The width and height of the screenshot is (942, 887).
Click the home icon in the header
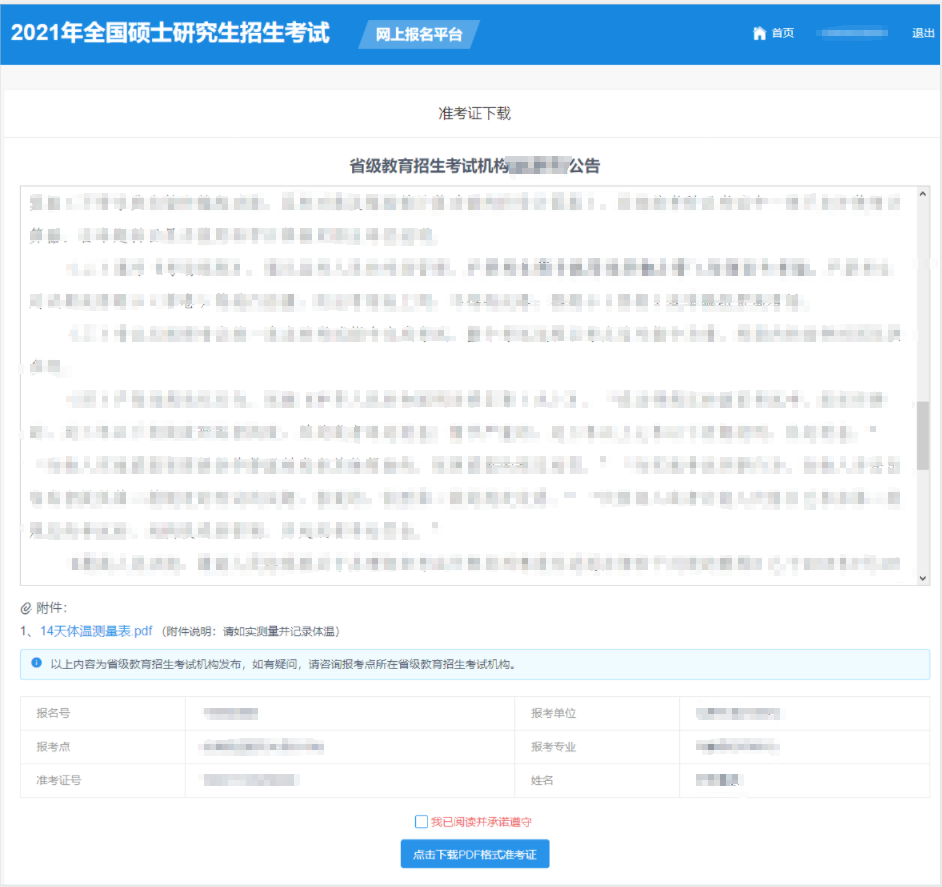coord(760,32)
